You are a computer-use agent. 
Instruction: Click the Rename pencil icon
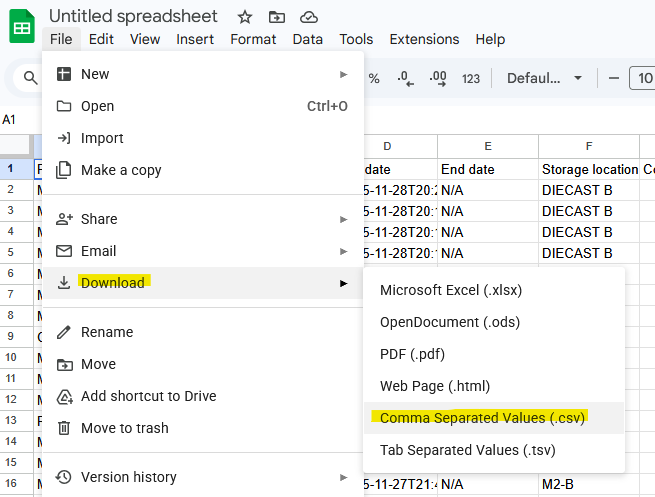pyautogui.click(x=63, y=332)
